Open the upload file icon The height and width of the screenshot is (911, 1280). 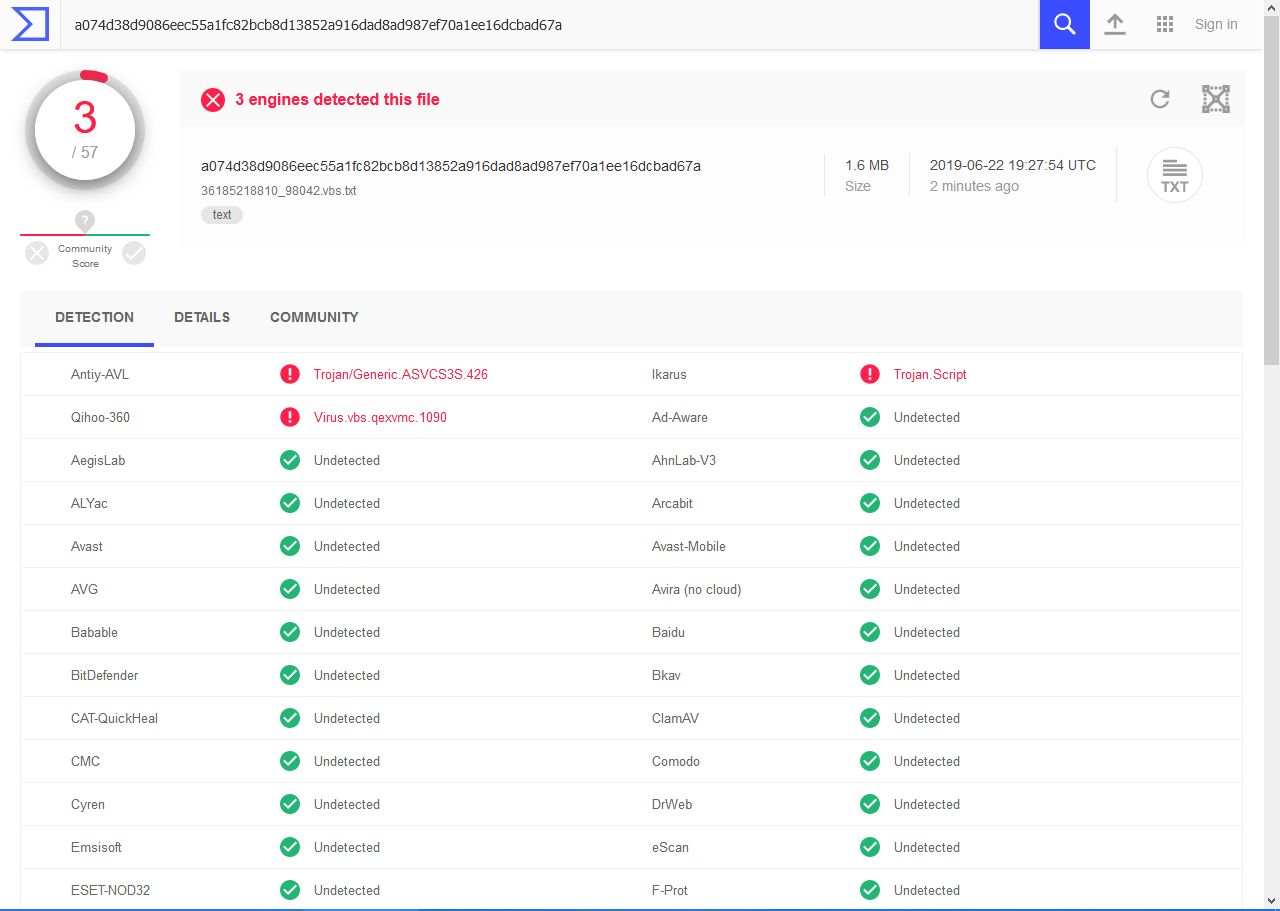[1115, 25]
